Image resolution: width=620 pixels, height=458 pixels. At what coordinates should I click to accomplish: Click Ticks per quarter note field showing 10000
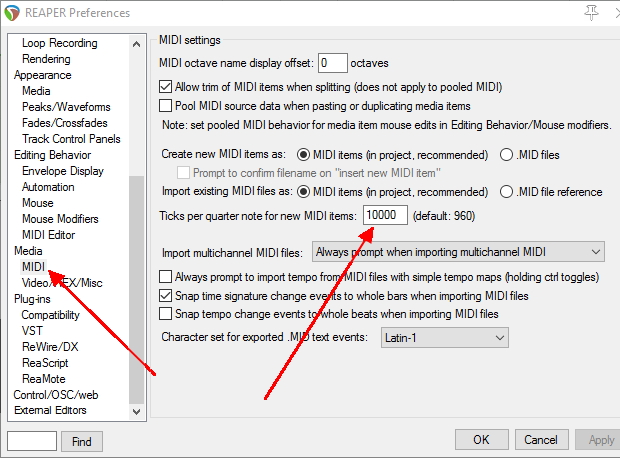click(x=386, y=215)
